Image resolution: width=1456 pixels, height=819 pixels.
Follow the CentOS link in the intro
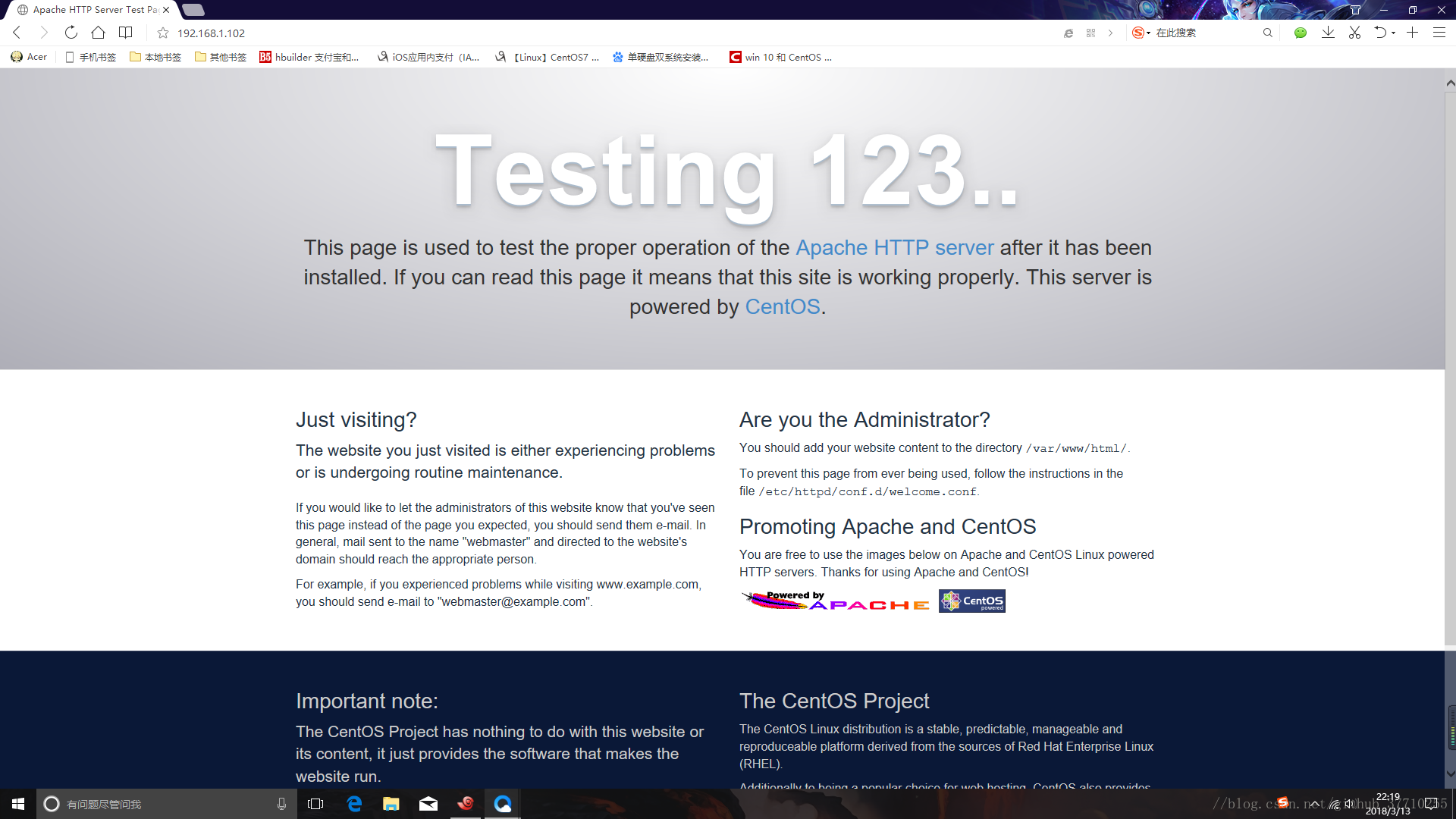pos(783,307)
